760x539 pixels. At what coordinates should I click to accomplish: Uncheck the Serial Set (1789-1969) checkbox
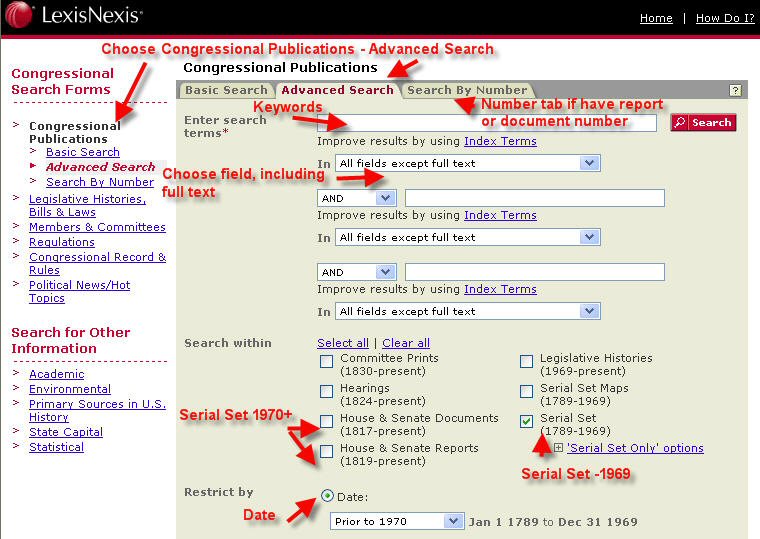pyautogui.click(x=527, y=421)
